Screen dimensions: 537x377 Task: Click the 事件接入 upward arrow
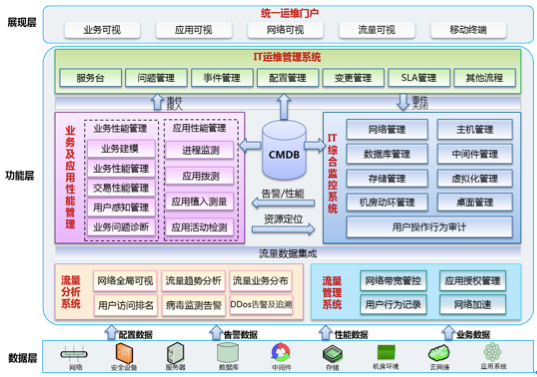[157, 102]
